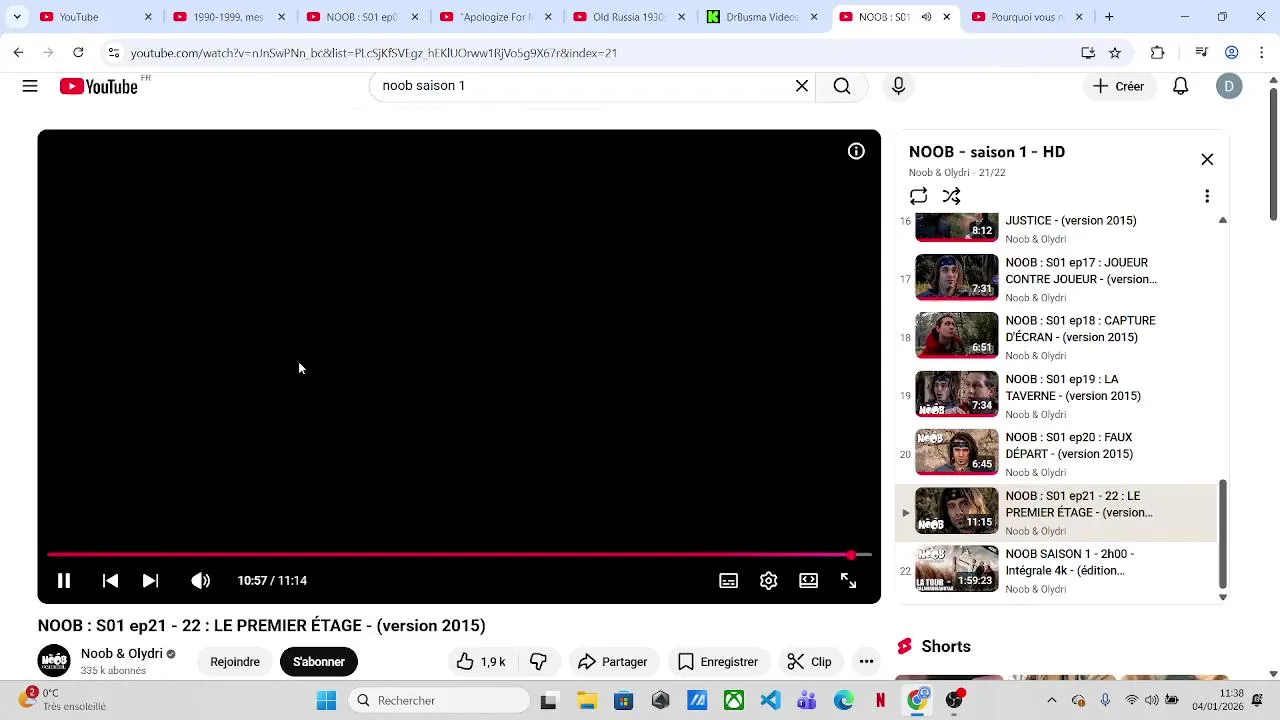
Task: Mute the video volume
Action: click(x=200, y=580)
